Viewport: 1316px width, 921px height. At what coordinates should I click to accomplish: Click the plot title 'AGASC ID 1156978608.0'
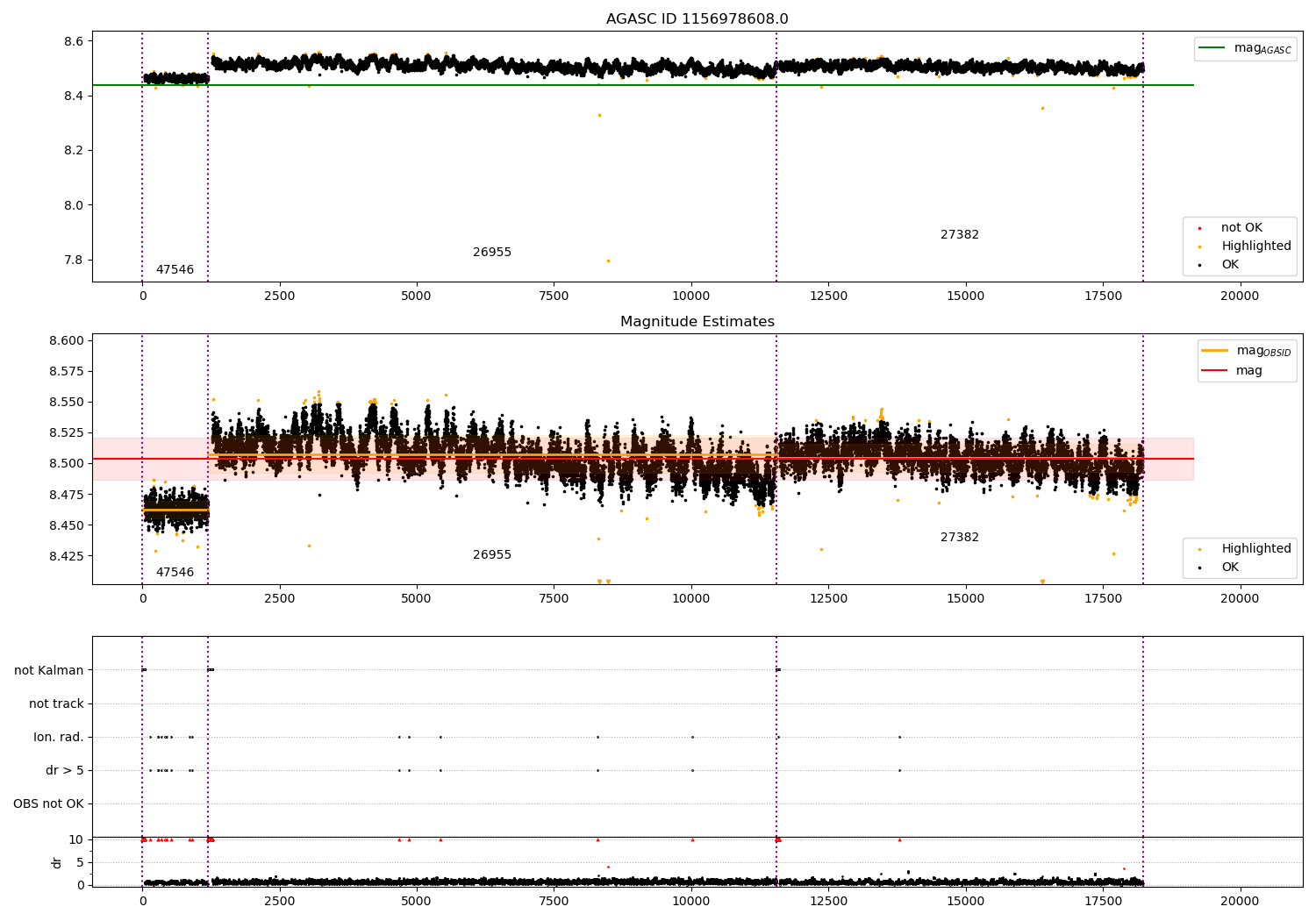tap(697, 19)
